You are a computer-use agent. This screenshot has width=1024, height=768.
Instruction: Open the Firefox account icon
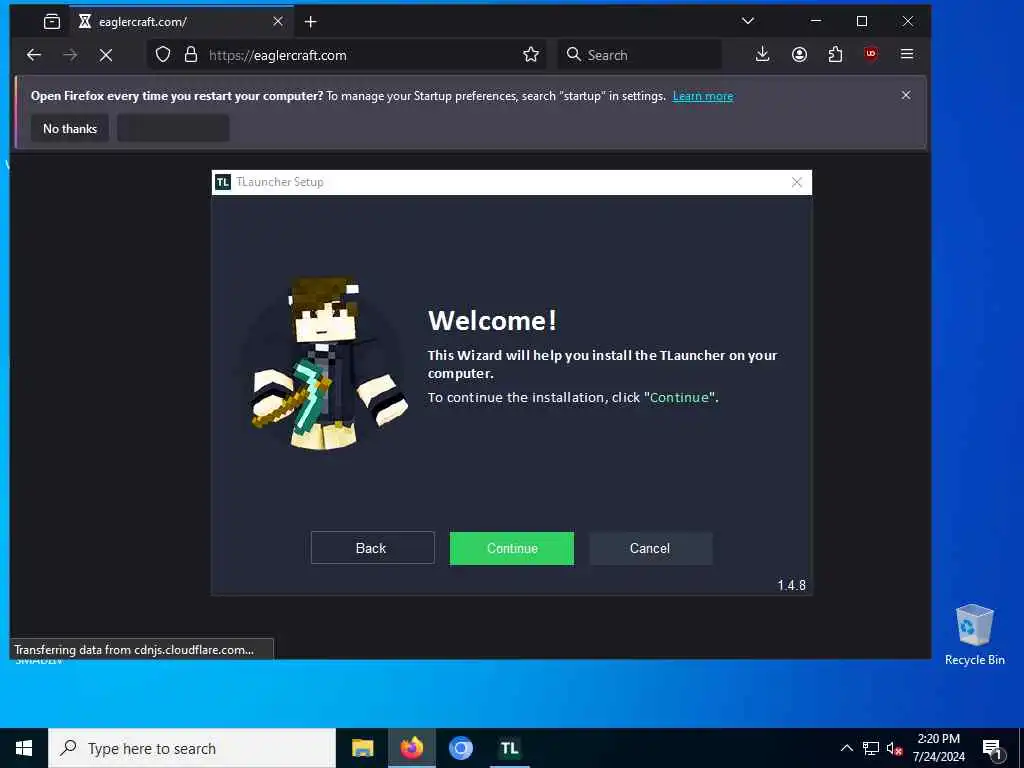click(799, 55)
